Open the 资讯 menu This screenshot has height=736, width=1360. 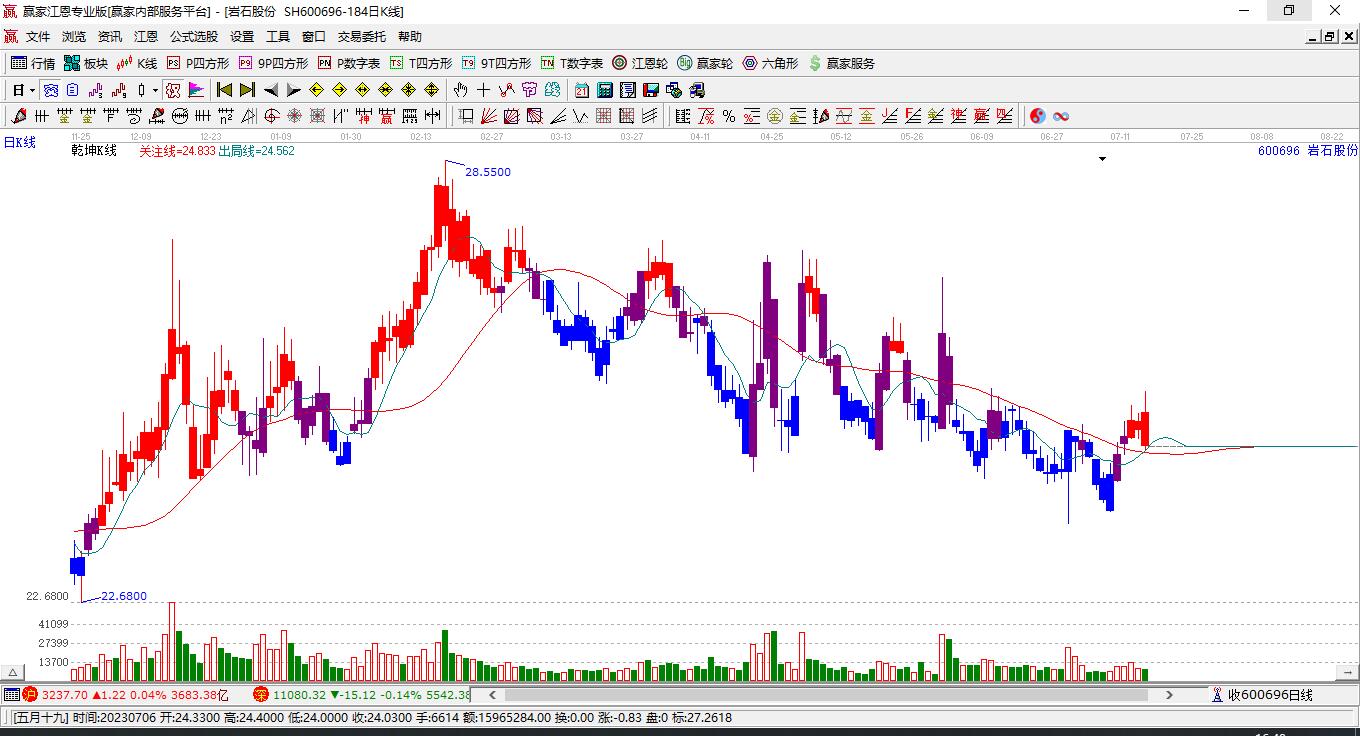pos(110,36)
